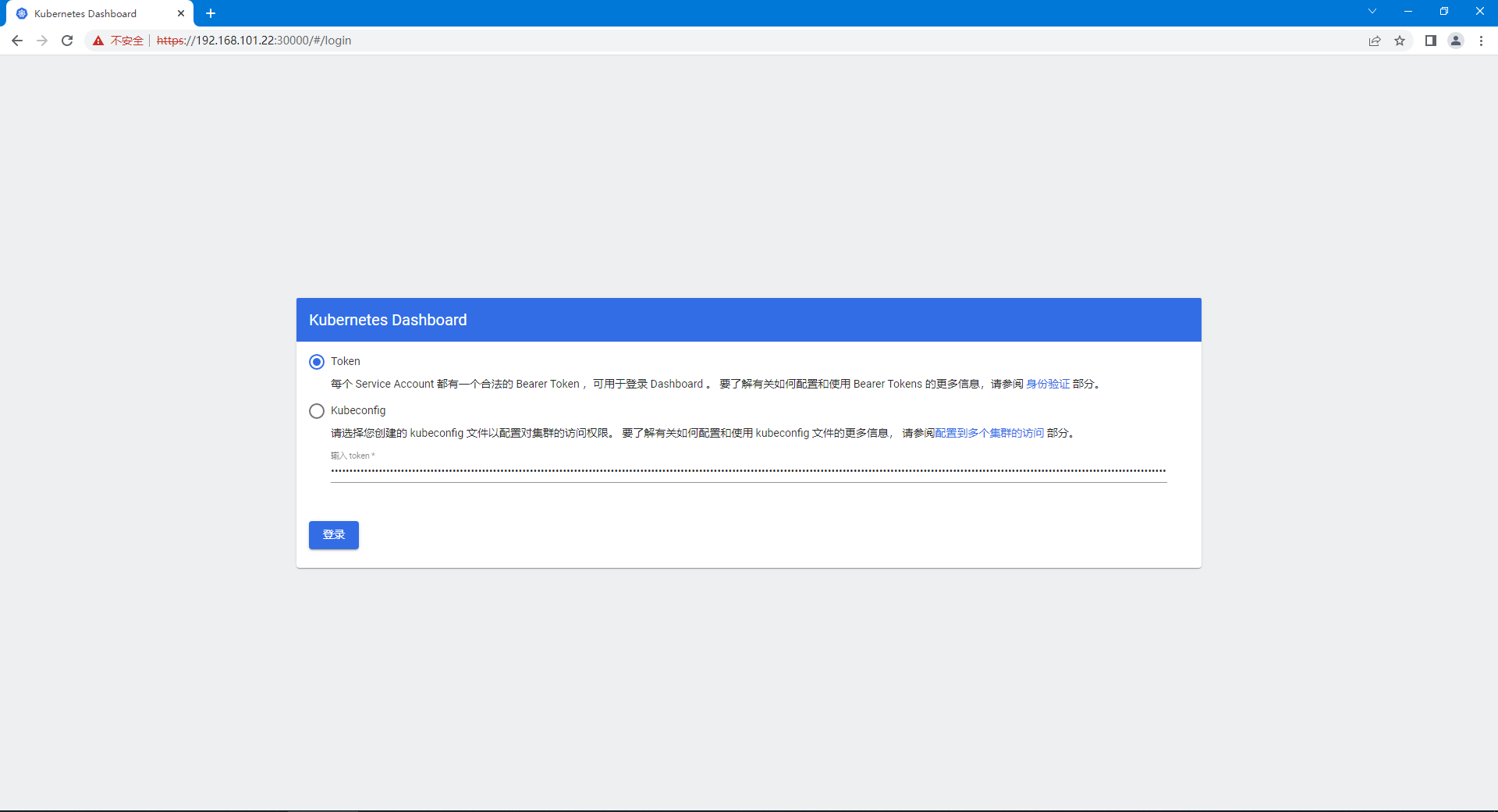This screenshot has height=812, width=1498.
Task: Minimize the browser window
Action: click(x=1408, y=12)
